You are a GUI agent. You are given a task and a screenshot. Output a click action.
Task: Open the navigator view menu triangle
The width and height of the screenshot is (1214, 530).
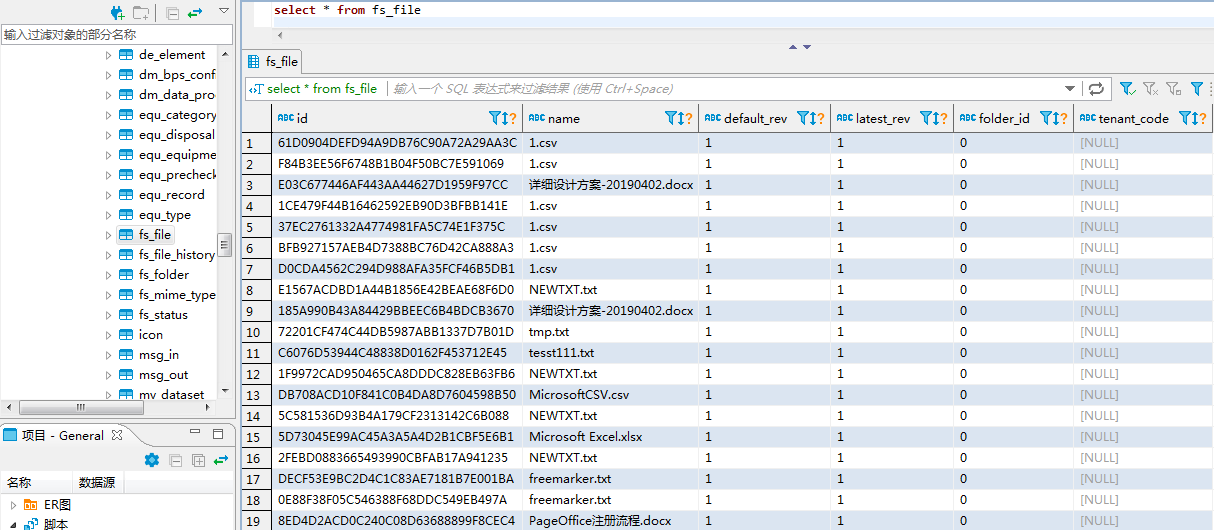223,10
